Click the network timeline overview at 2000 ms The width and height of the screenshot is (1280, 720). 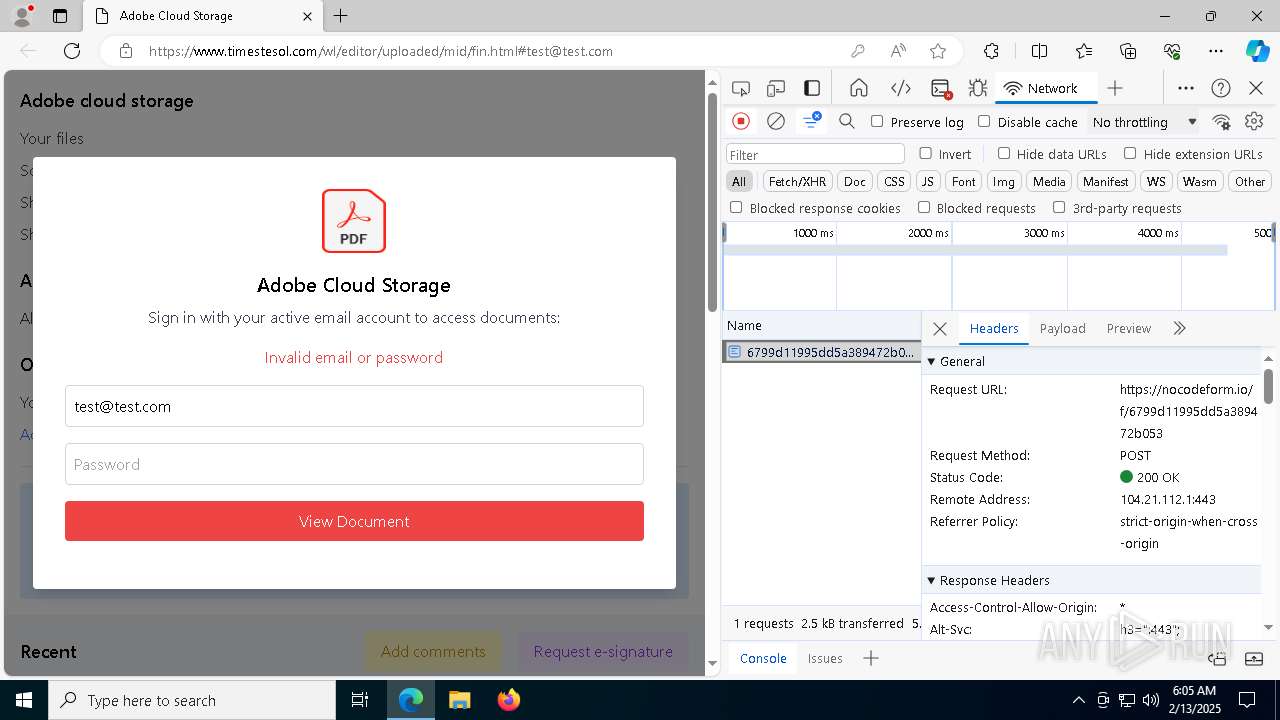950,268
